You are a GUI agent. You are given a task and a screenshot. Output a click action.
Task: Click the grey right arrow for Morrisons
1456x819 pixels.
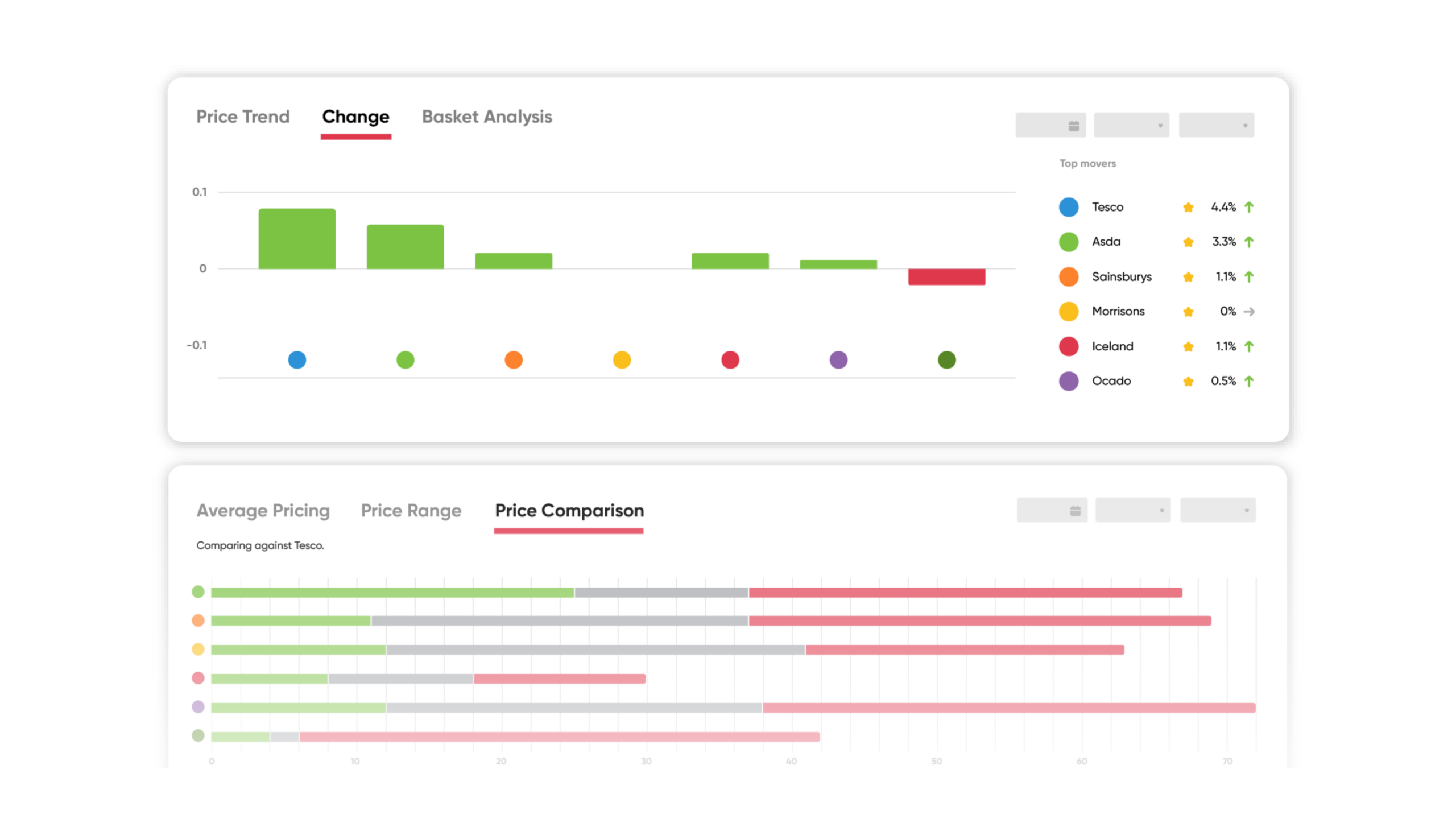pos(1249,312)
